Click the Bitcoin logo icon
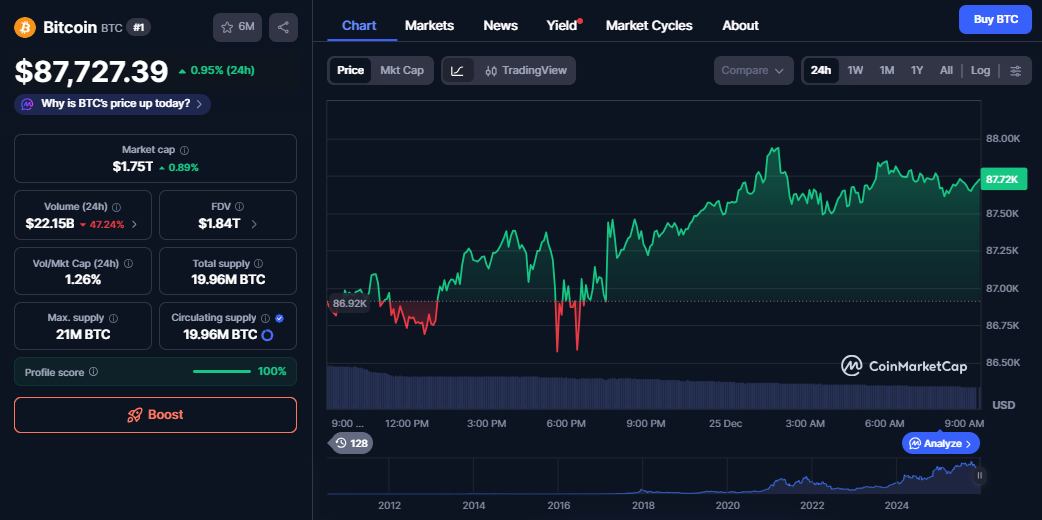This screenshot has width=1042, height=520. [x=25, y=27]
